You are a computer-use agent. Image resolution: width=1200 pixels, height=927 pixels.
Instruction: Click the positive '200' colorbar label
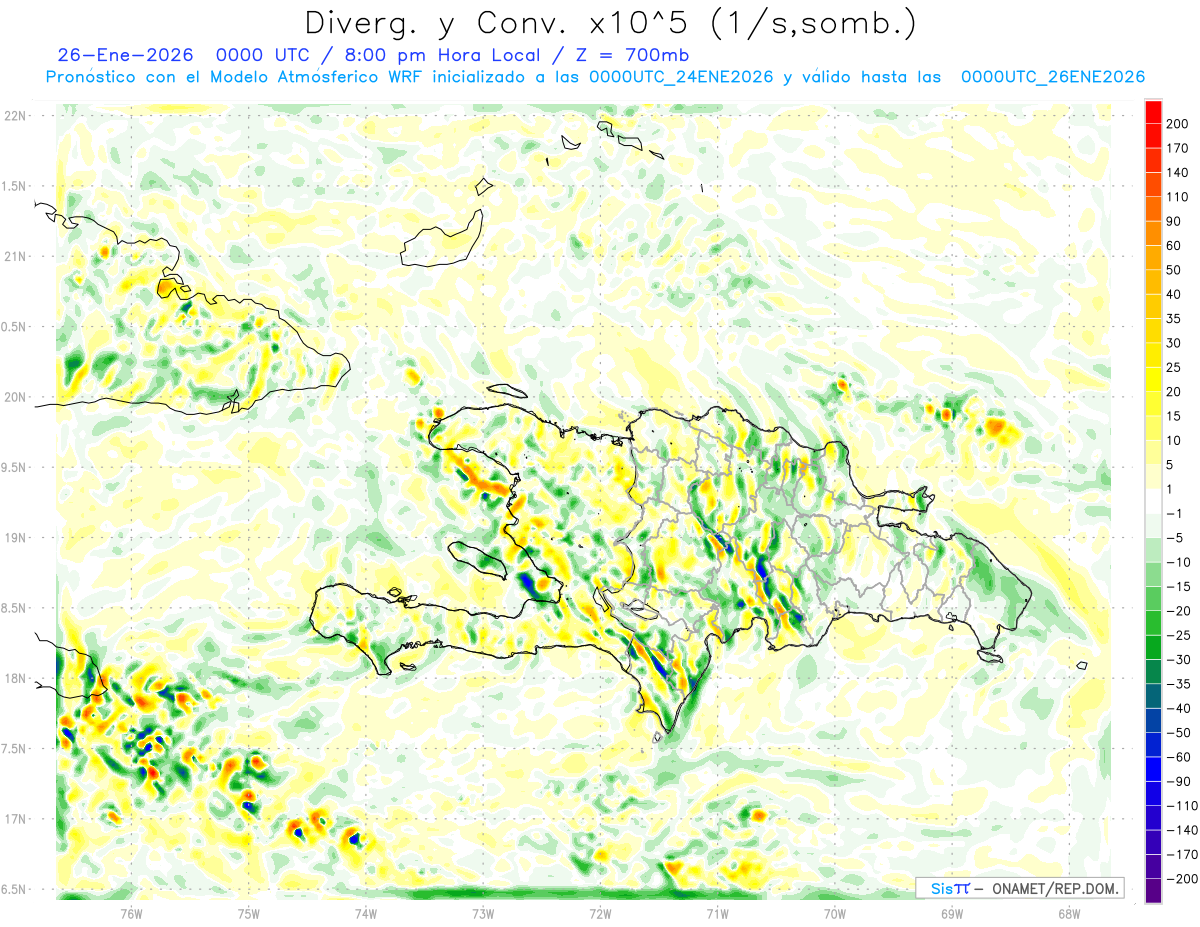tap(1179, 123)
